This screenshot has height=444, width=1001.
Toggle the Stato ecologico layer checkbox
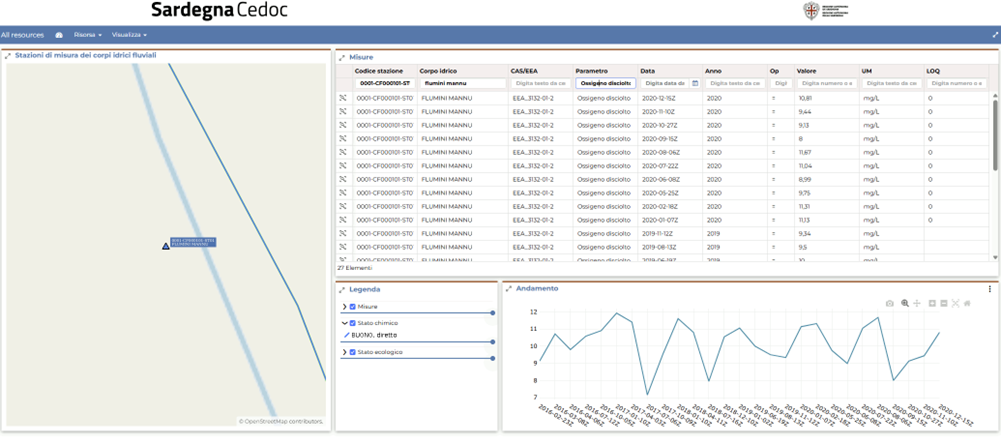(353, 352)
